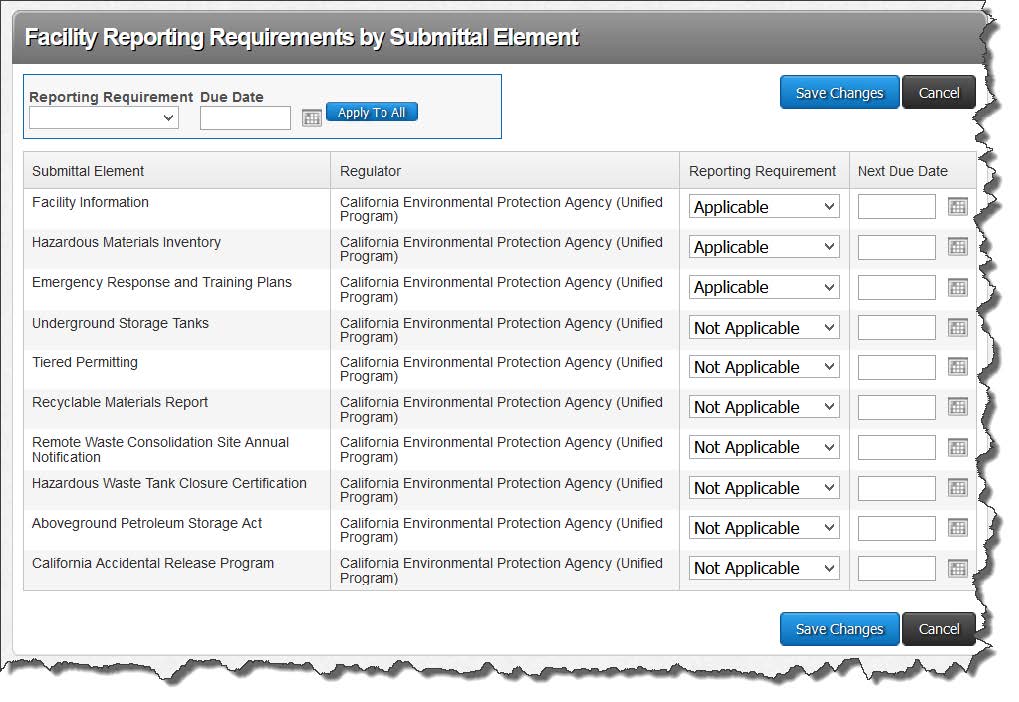Viewport: 1019px width, 702px height.
Task: Open Underground Storage Tanks requirement dropdown
Action: [x=764, y=328]
